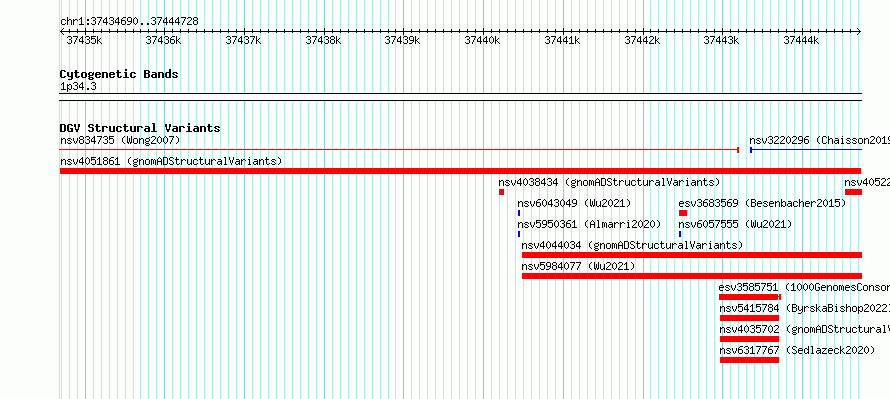Click the blue nsv3220296 variant line
890x399 pixels.
click(806, 150)
